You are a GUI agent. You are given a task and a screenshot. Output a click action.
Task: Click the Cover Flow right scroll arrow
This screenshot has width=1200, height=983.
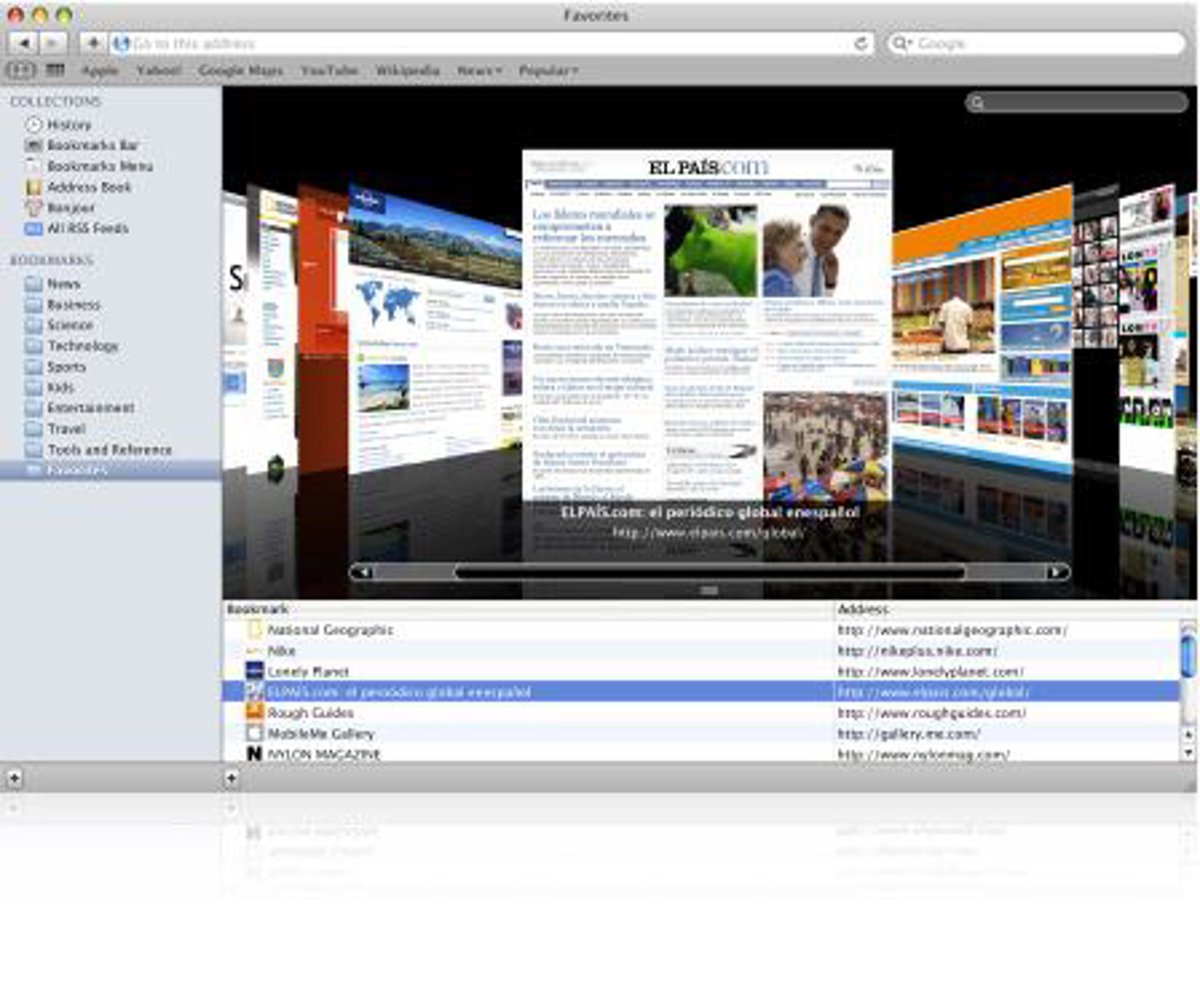pyautogui.click(x=1056, y=572)
